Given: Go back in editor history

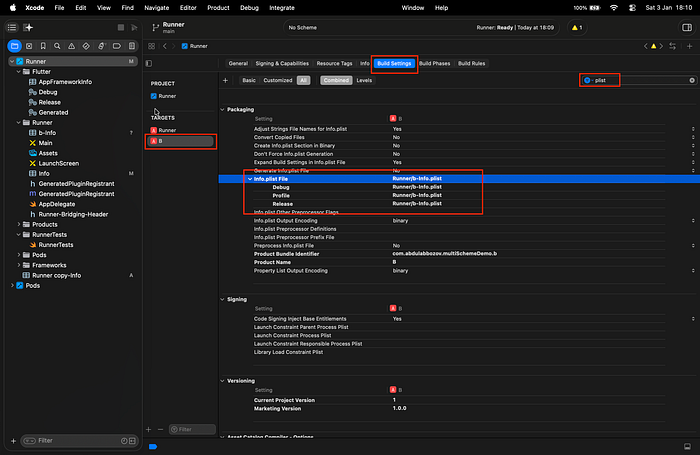Looking at the screenshot, I should [165, 46].
